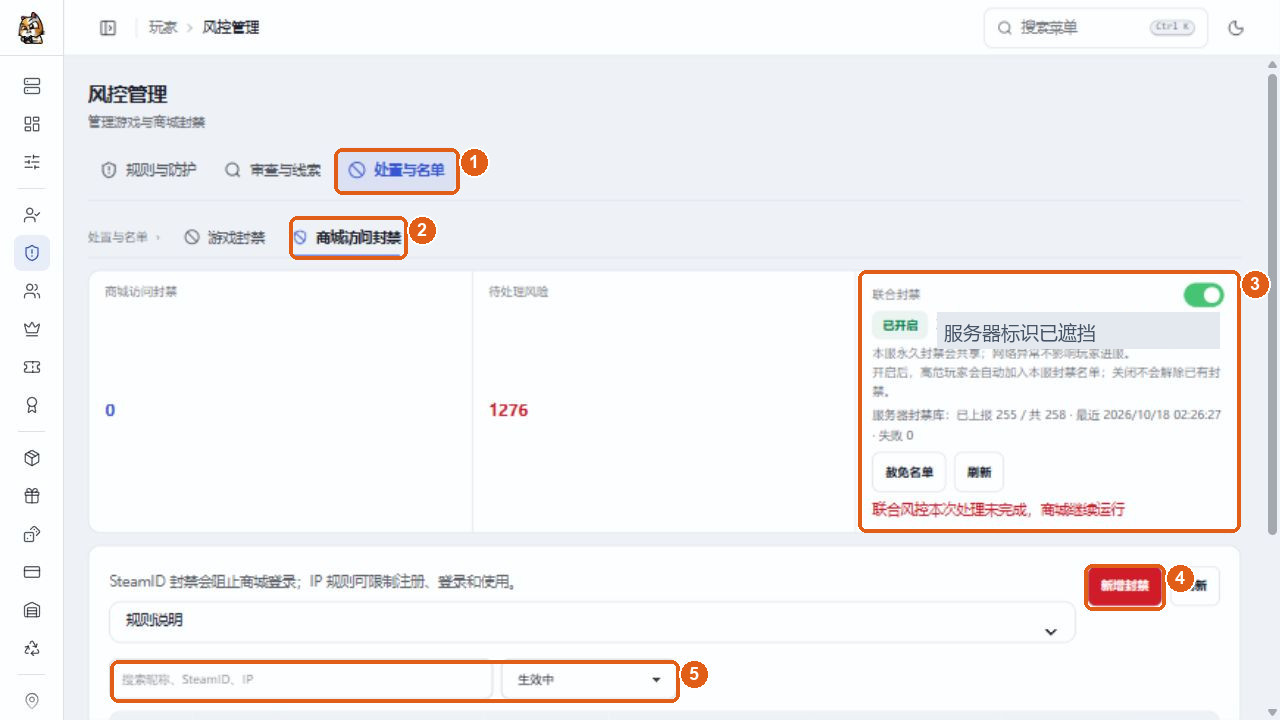Viewport: 1280px width, 720px height.
Task: Open the award ribbon sidebar icon
Action: [x=32, y=405]
